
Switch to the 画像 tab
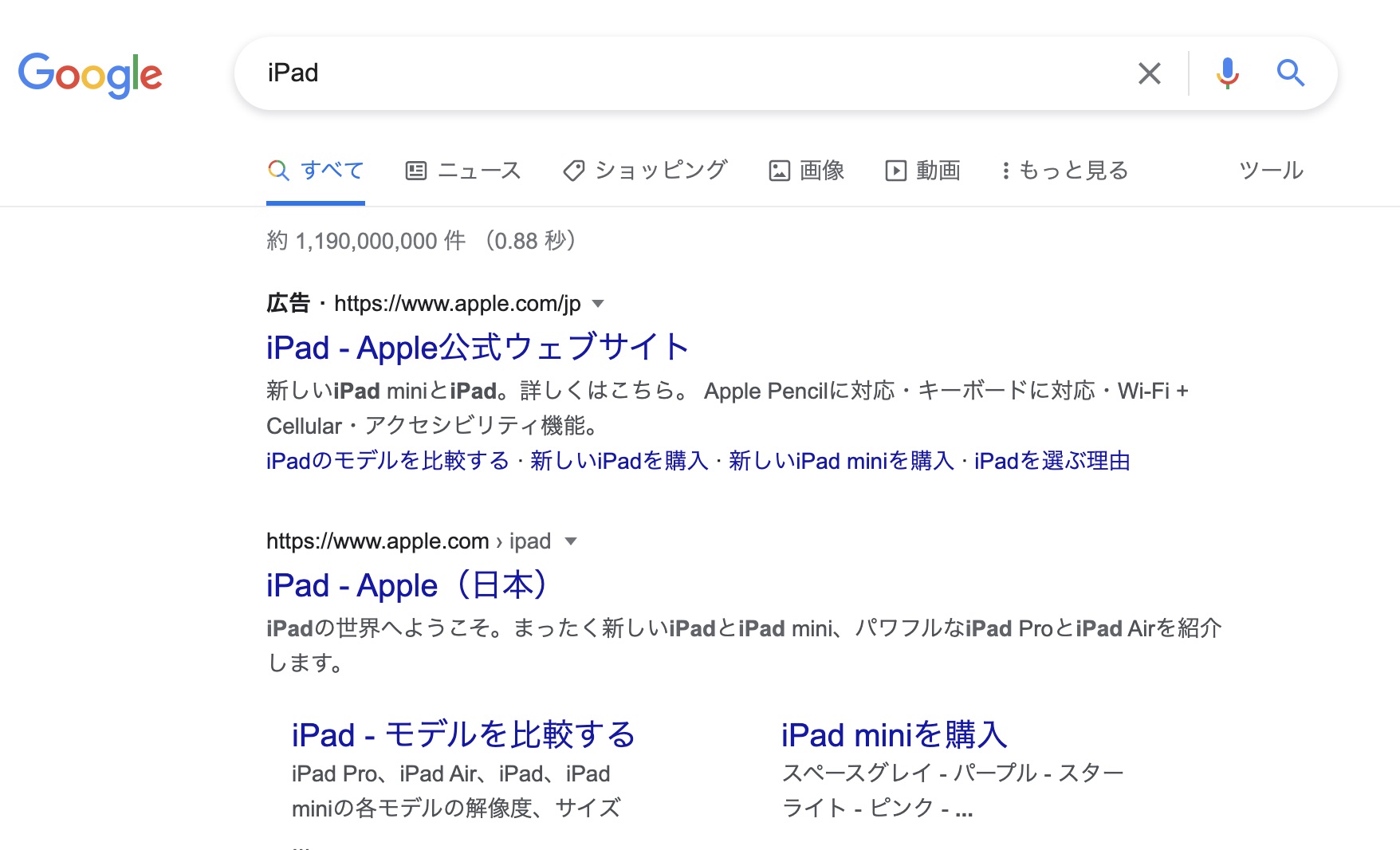(x=806, y=170)
